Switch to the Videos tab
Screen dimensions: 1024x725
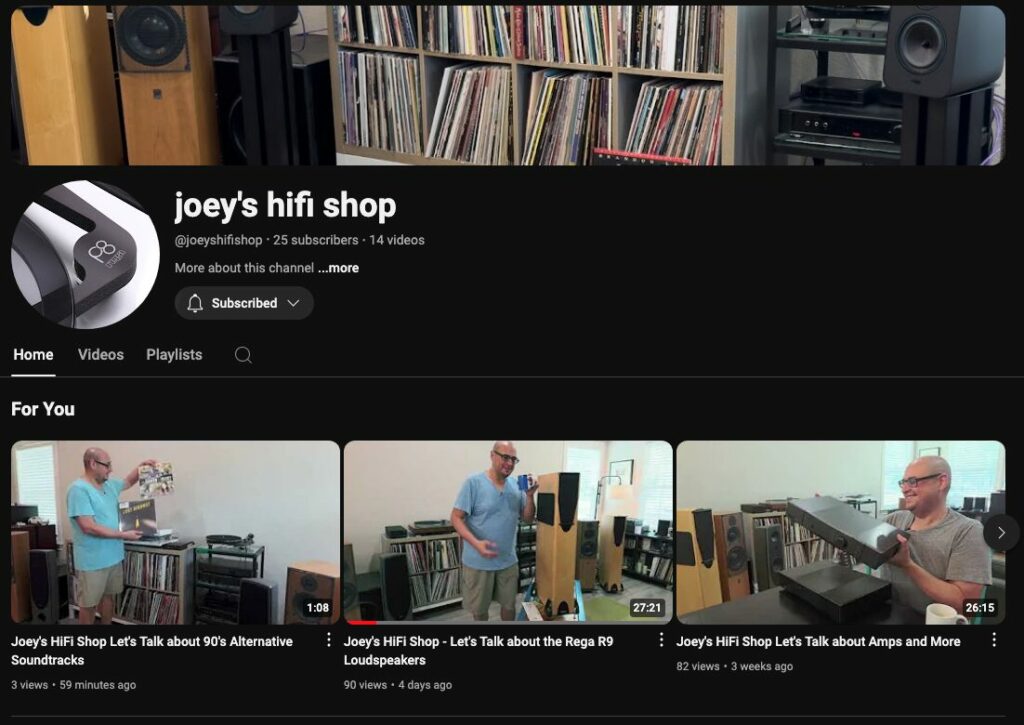(101, 355)
